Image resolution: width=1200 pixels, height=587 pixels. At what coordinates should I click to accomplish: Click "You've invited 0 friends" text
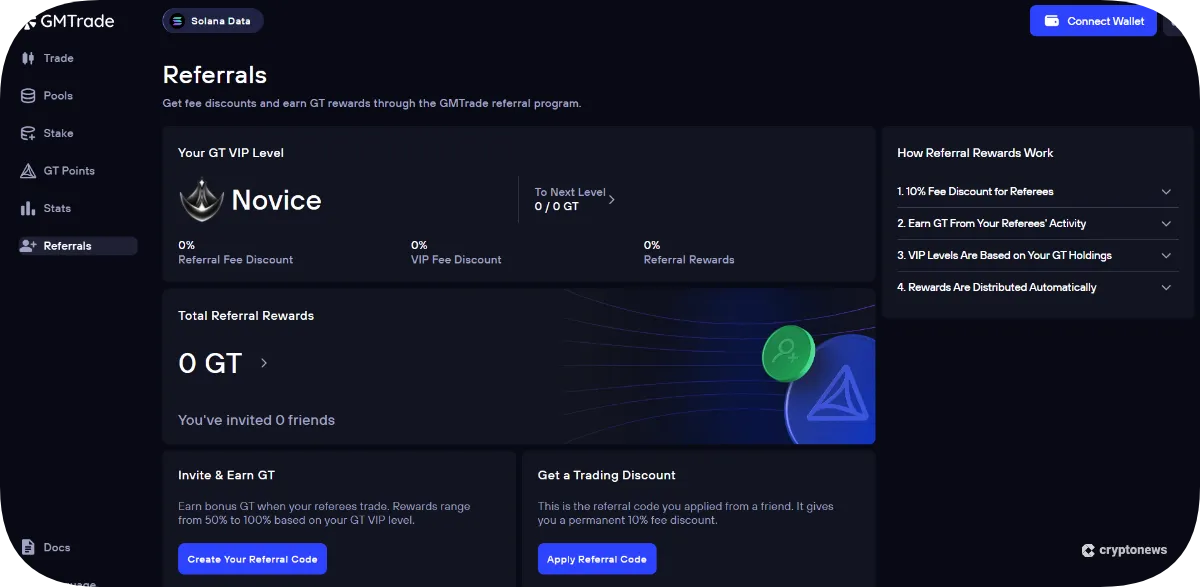(256, 420)
